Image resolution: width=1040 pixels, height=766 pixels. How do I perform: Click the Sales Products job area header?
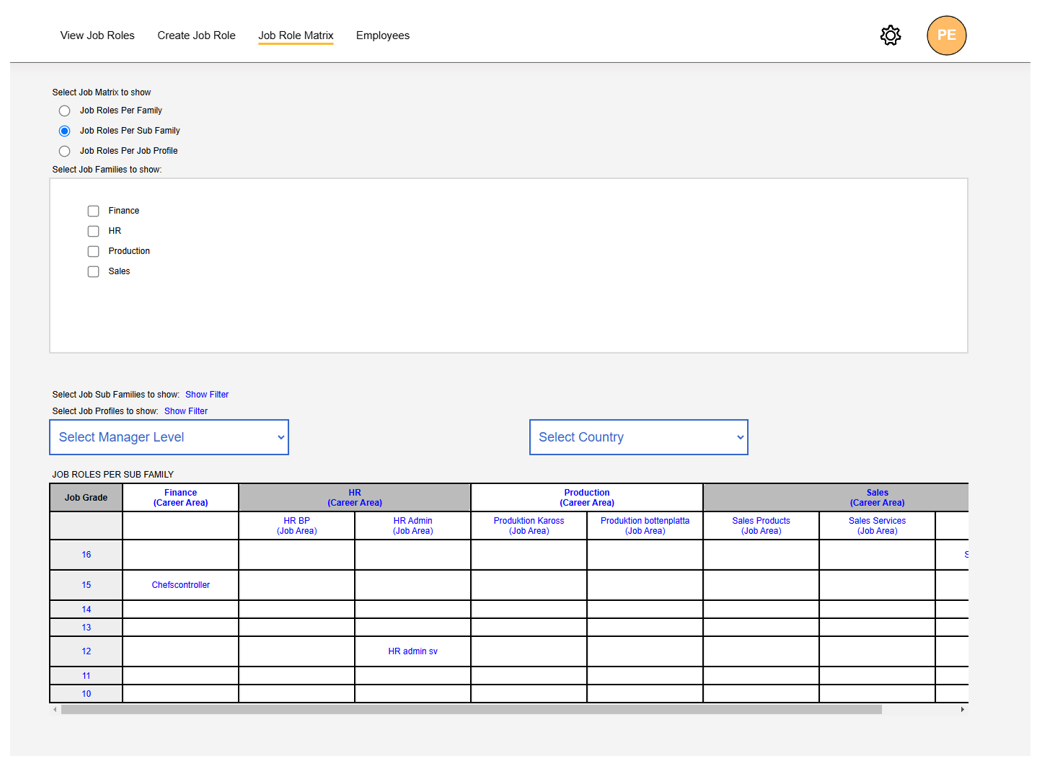761,525
